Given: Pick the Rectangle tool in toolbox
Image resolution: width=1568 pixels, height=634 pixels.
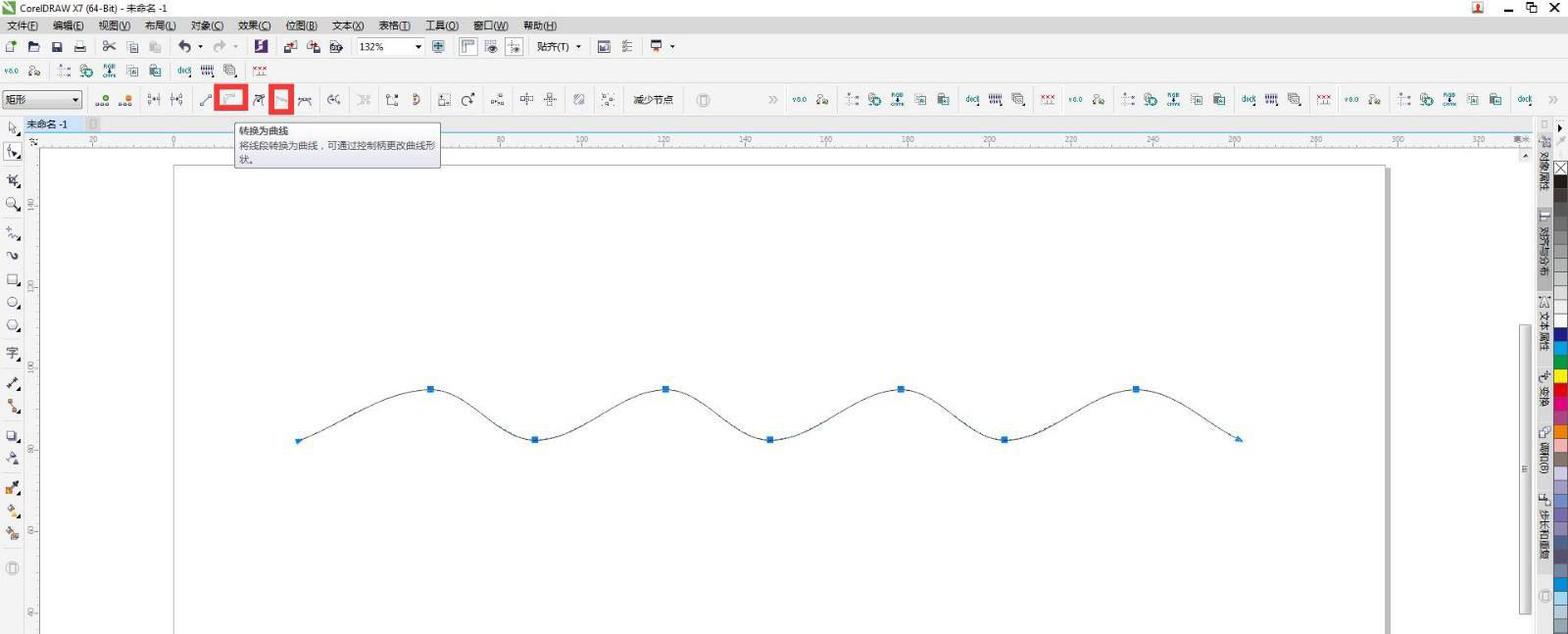Looking at the screenshot, I should pyautogui.click(x=13, y=279).
